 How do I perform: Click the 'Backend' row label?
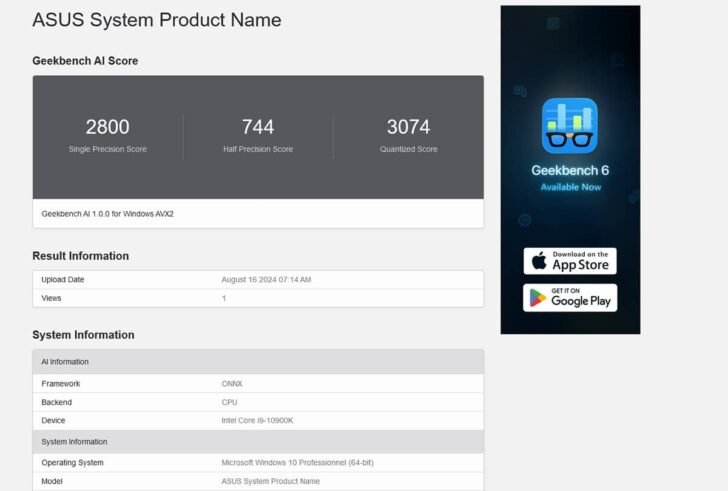pyautogui.click(x=56, y=402)
